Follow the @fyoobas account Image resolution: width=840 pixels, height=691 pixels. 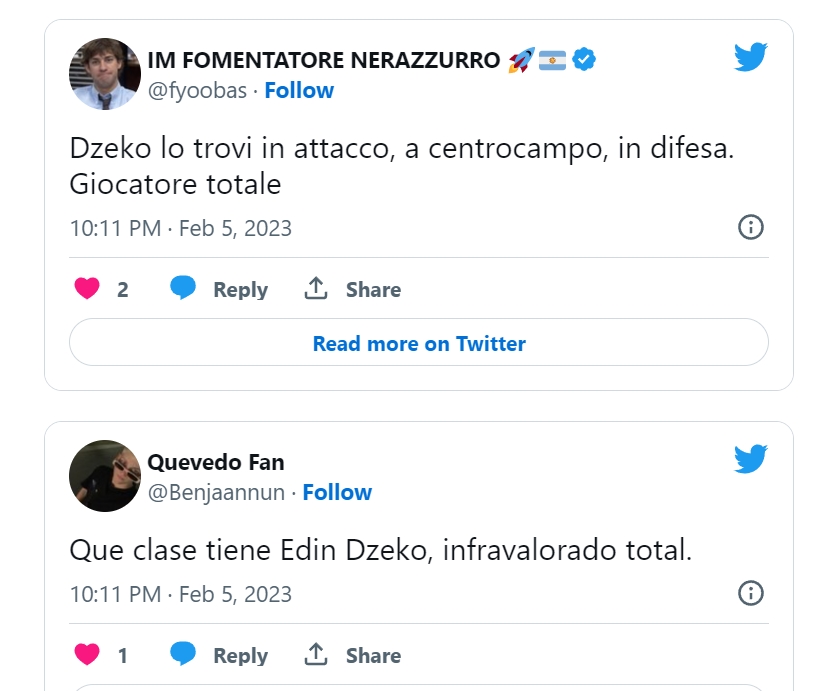[x=299, y=90]
